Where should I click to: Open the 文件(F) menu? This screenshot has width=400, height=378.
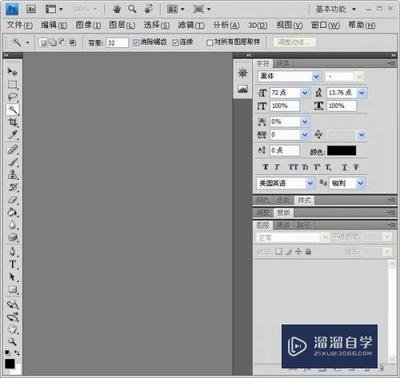tap(20, 25)
